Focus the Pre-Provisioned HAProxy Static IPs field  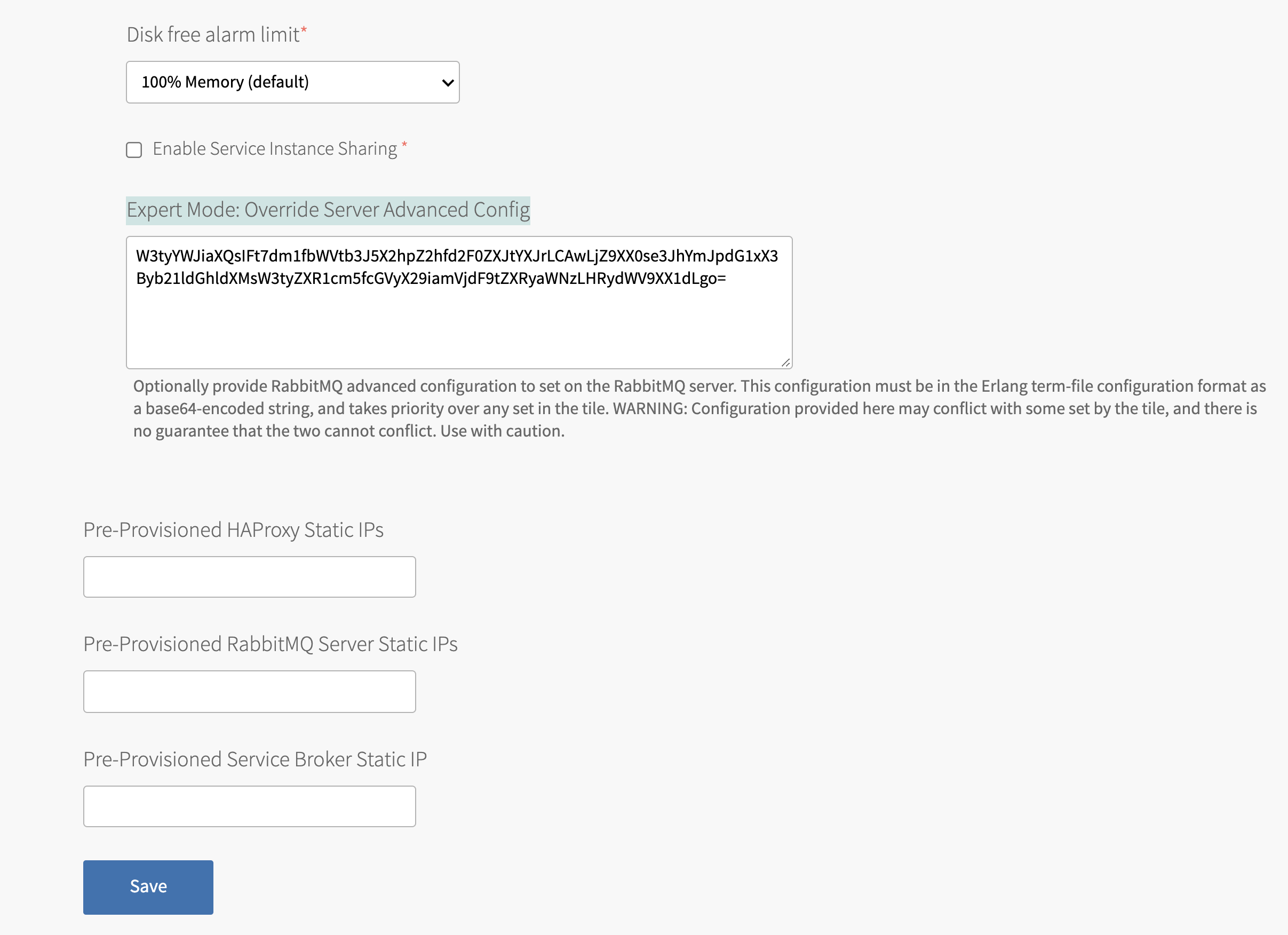coord(249,577)
